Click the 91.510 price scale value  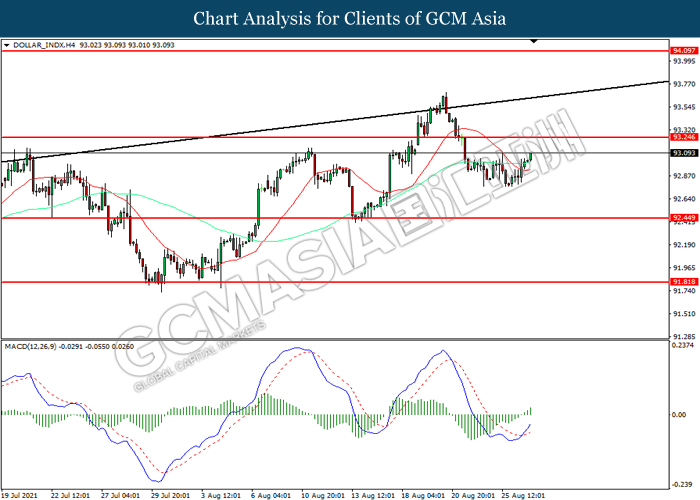684,314
